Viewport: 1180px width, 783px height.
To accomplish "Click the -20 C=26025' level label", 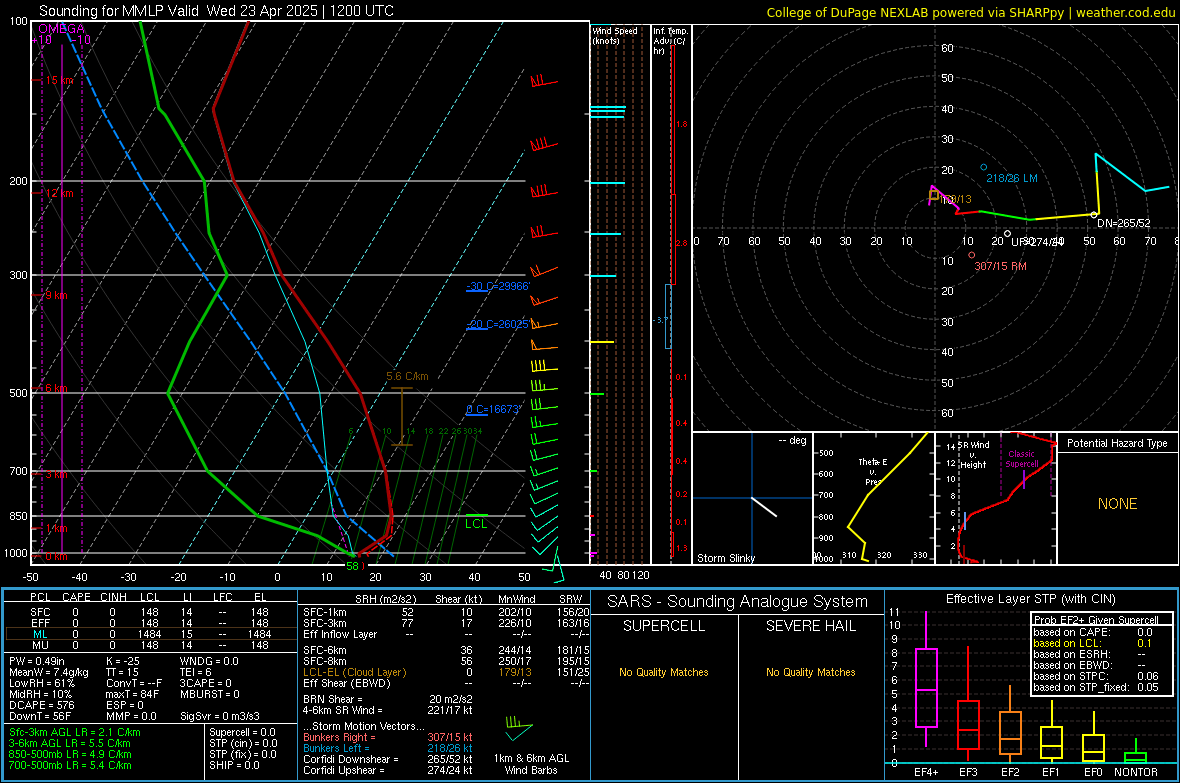I will [x=498, y=324].
